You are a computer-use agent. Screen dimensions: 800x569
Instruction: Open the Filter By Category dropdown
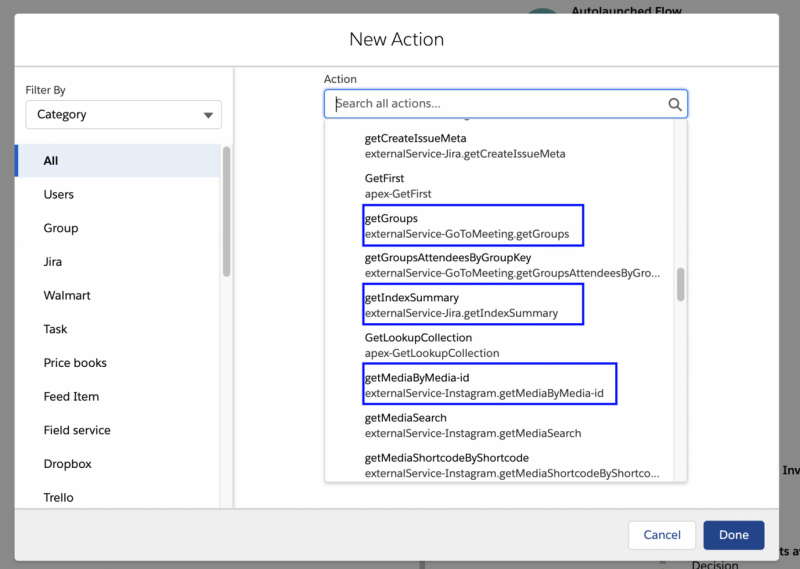[123, 114]
